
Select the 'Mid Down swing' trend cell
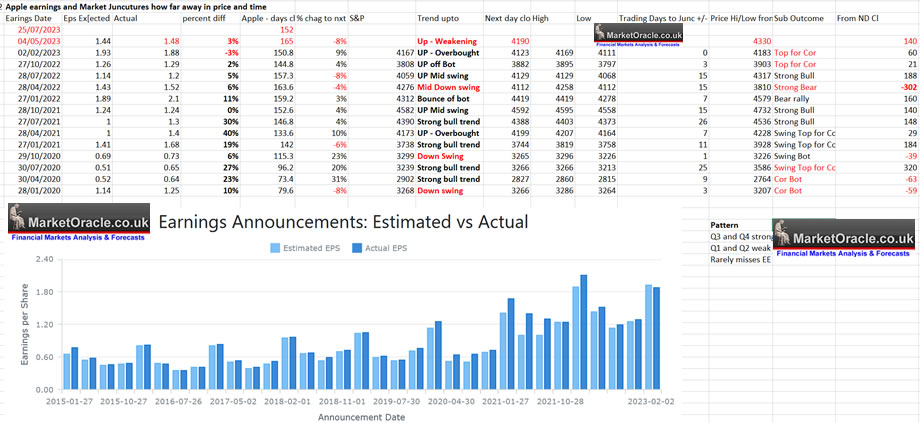click(x=449, y=87)
